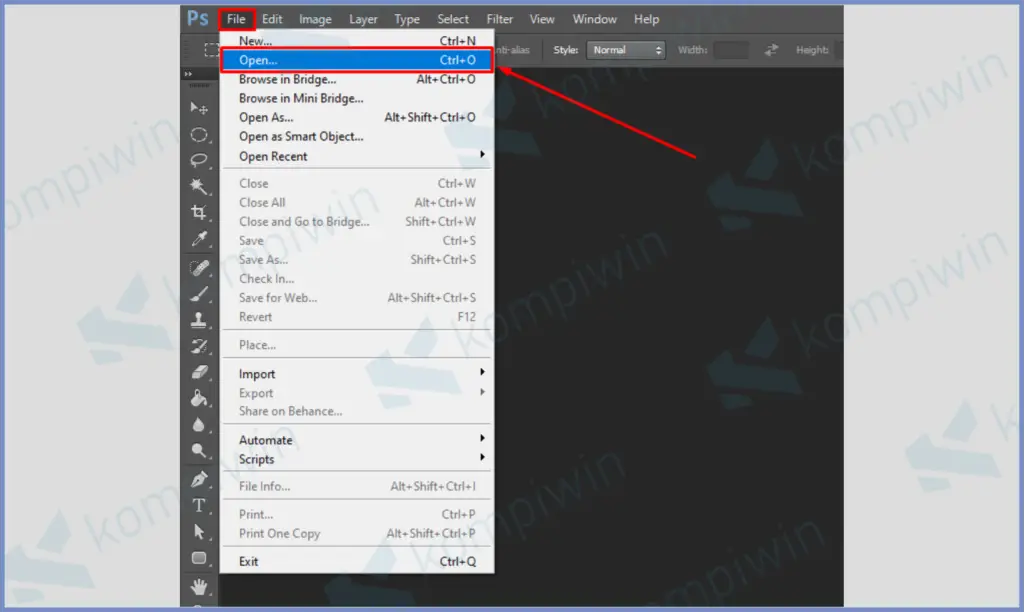Expand the Automate submenu

click(357, 440)
